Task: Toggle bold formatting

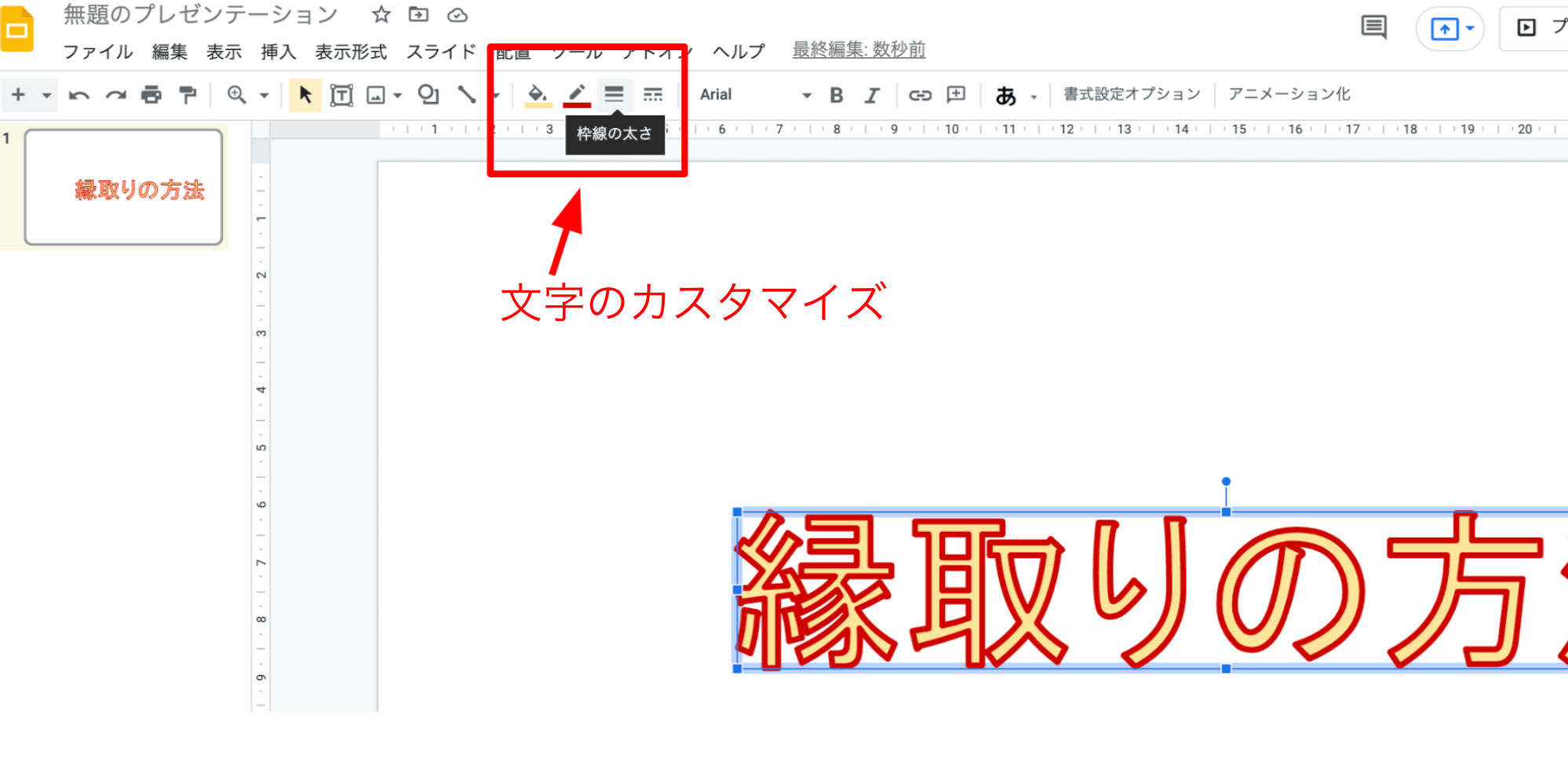Action: click(835, 94)
